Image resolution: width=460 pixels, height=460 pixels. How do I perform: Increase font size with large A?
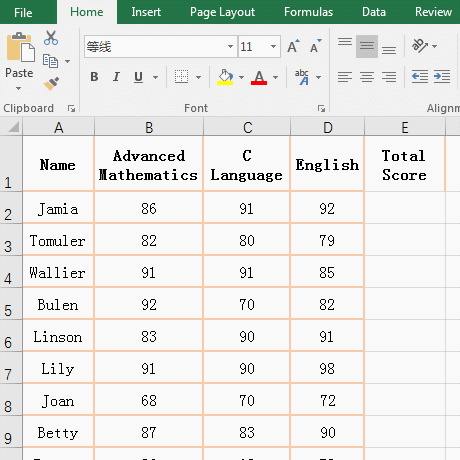click(x=293, y=46)
